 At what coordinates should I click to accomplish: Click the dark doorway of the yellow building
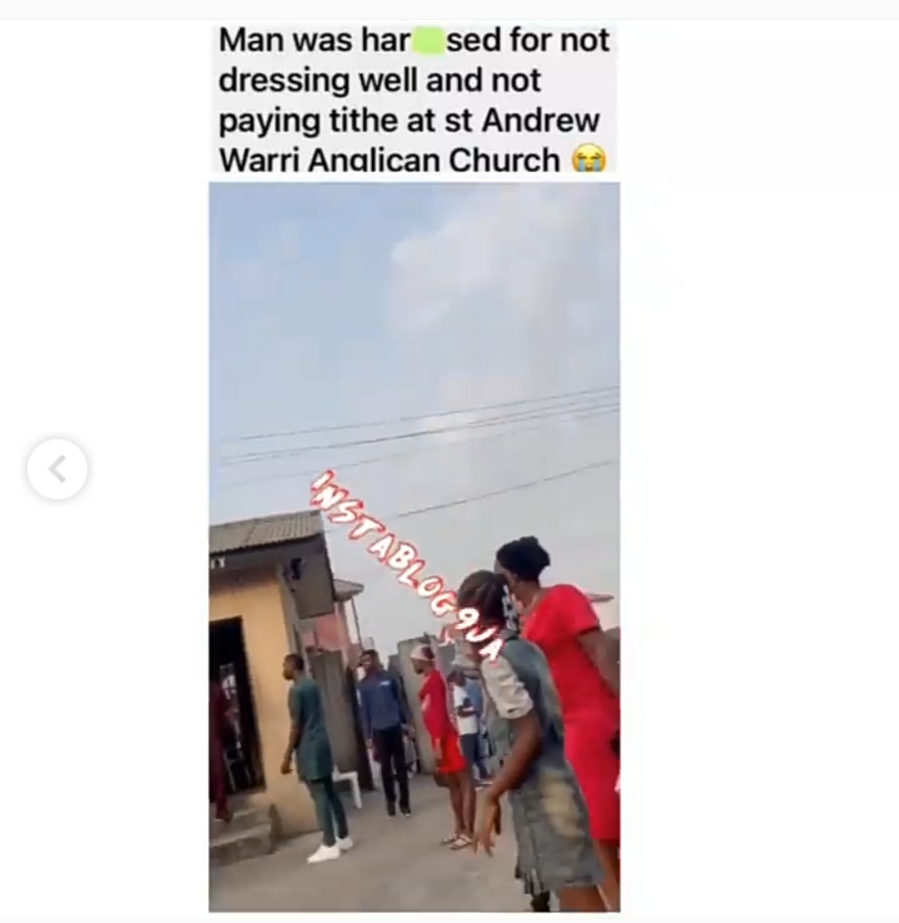click(234, 706)
